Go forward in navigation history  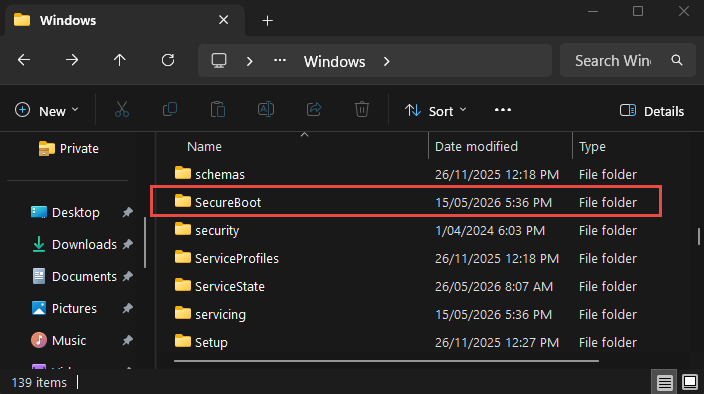pos(72,60)
